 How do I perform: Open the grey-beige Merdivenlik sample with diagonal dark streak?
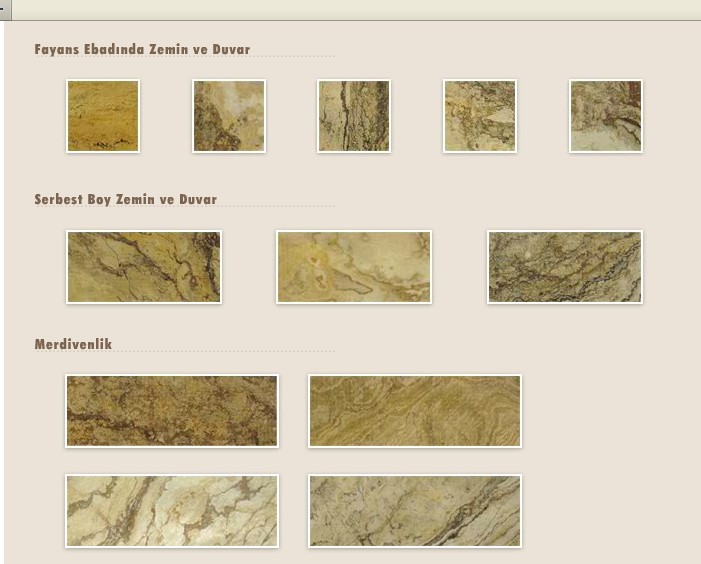[415, 511]
